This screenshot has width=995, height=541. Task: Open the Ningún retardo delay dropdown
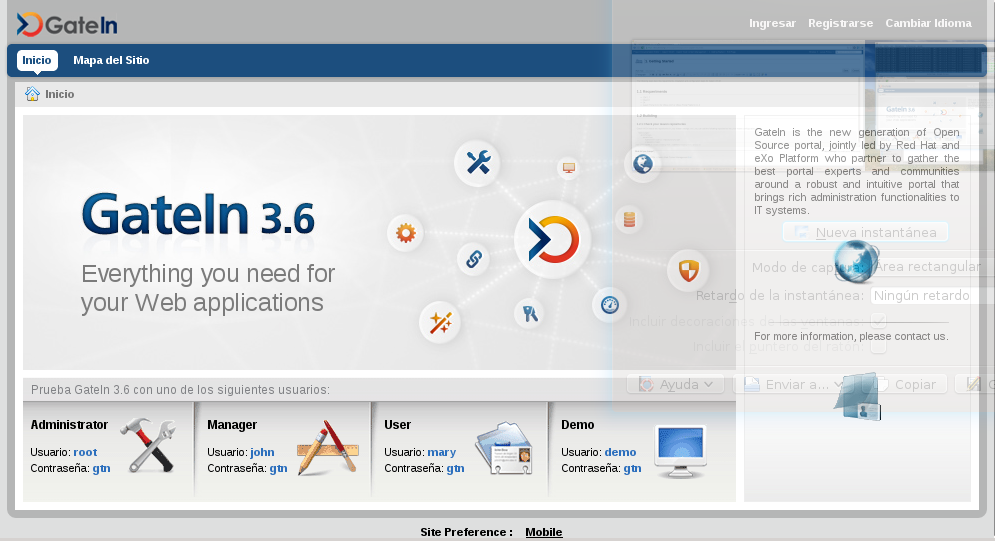coord(930,296)
